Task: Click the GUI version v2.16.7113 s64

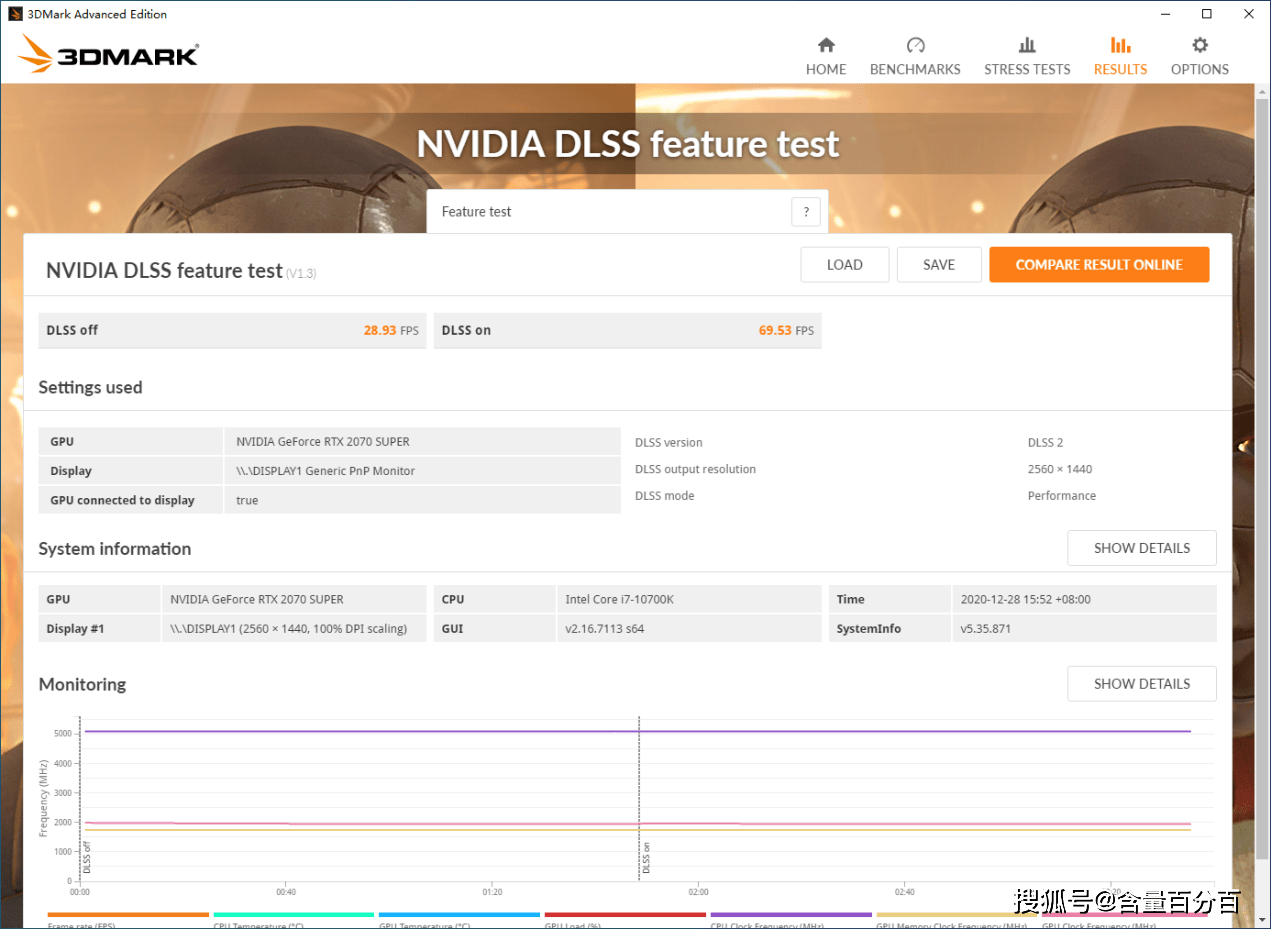Action: pyautogui.click(x=605, y=629)
